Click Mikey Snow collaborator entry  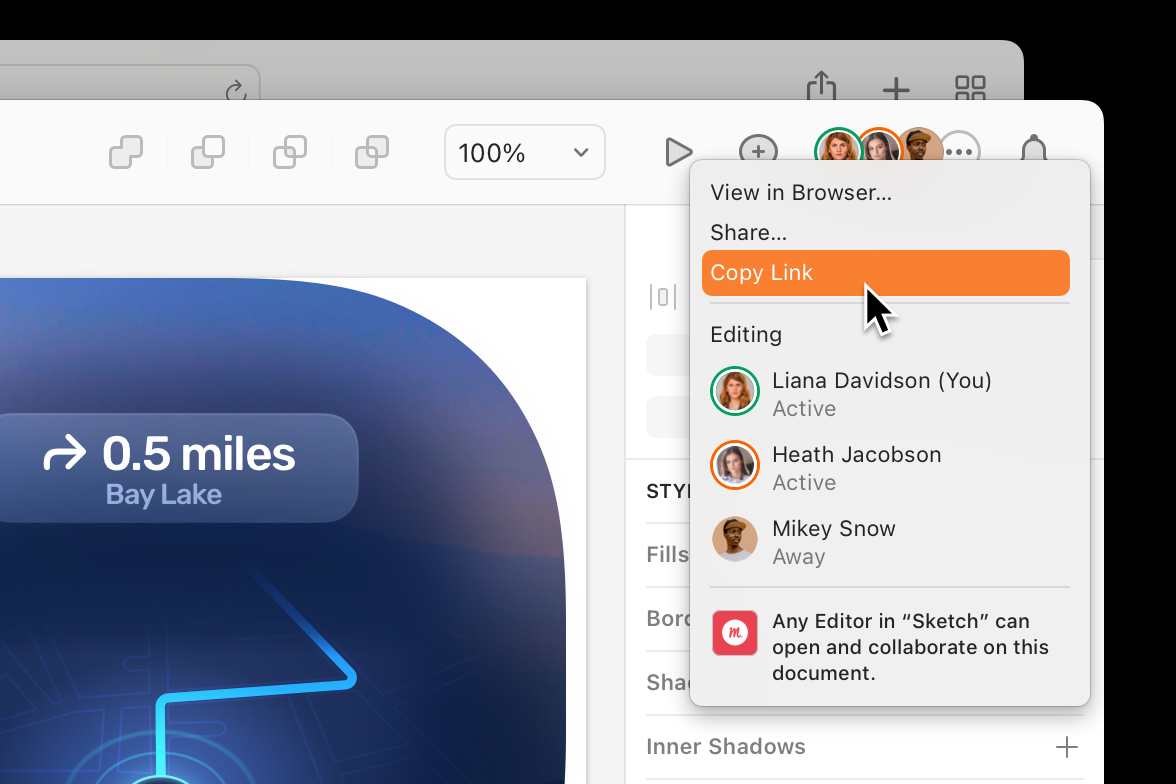click(x=833, y=541)
